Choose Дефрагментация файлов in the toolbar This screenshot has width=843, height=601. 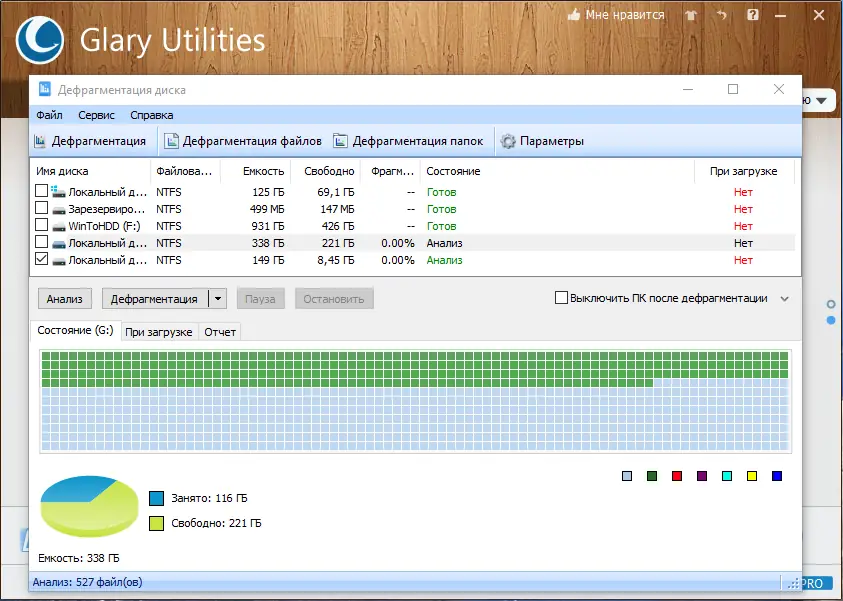[243, 141]
